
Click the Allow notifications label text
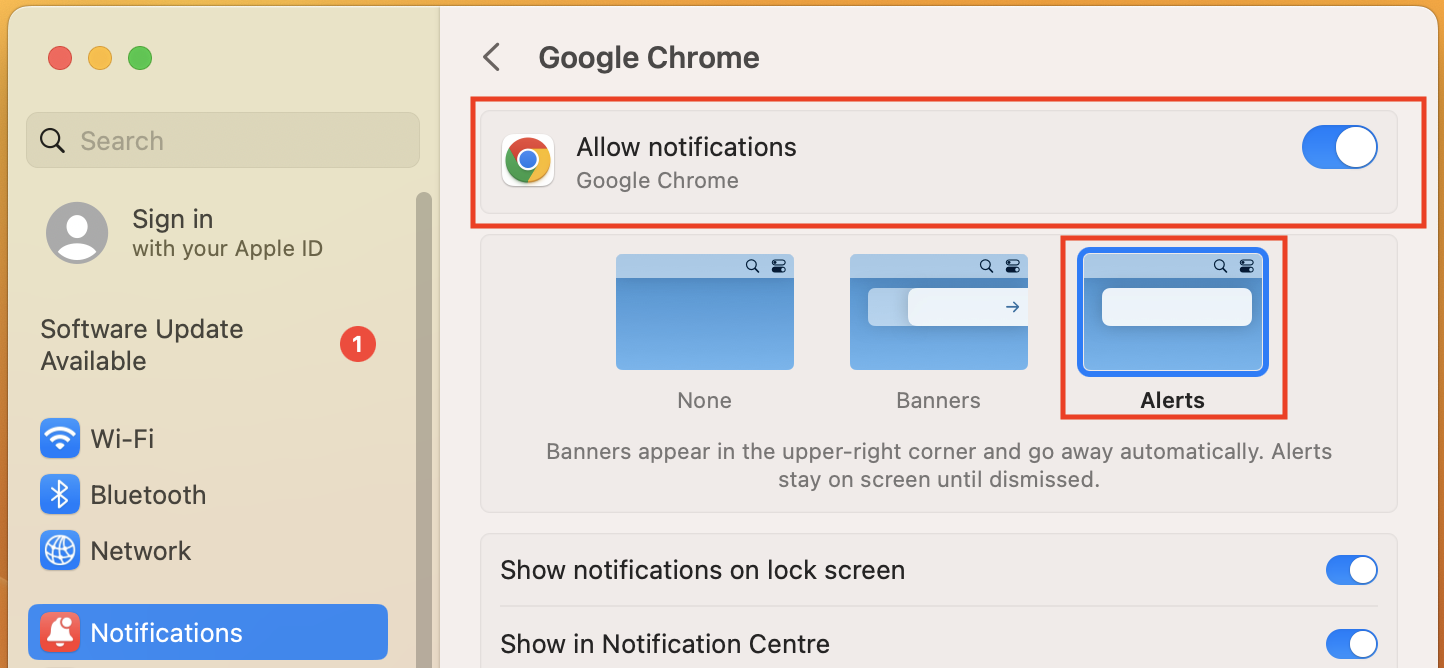coord(687,147)
